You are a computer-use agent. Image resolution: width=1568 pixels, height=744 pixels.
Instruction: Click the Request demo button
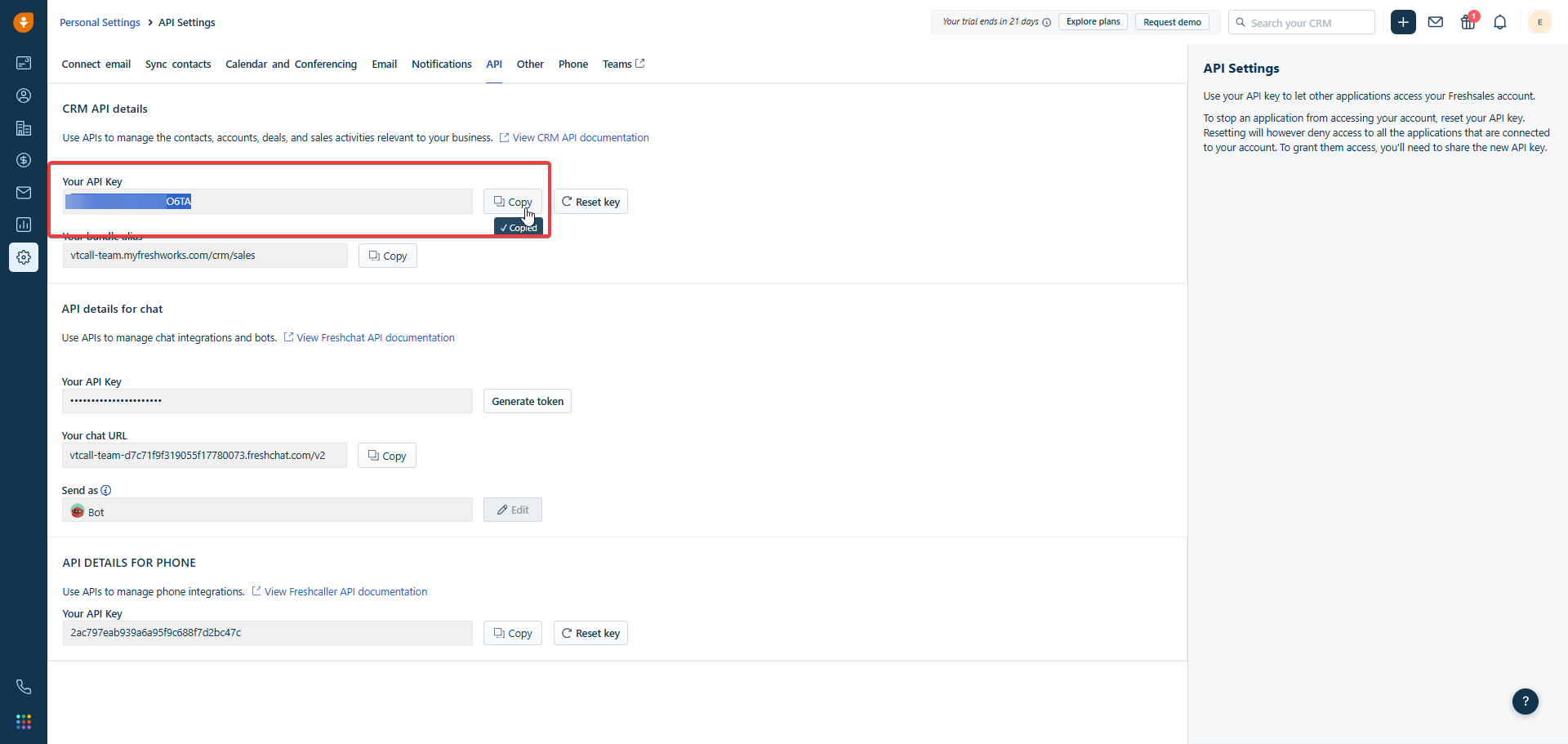(1172, 22)
